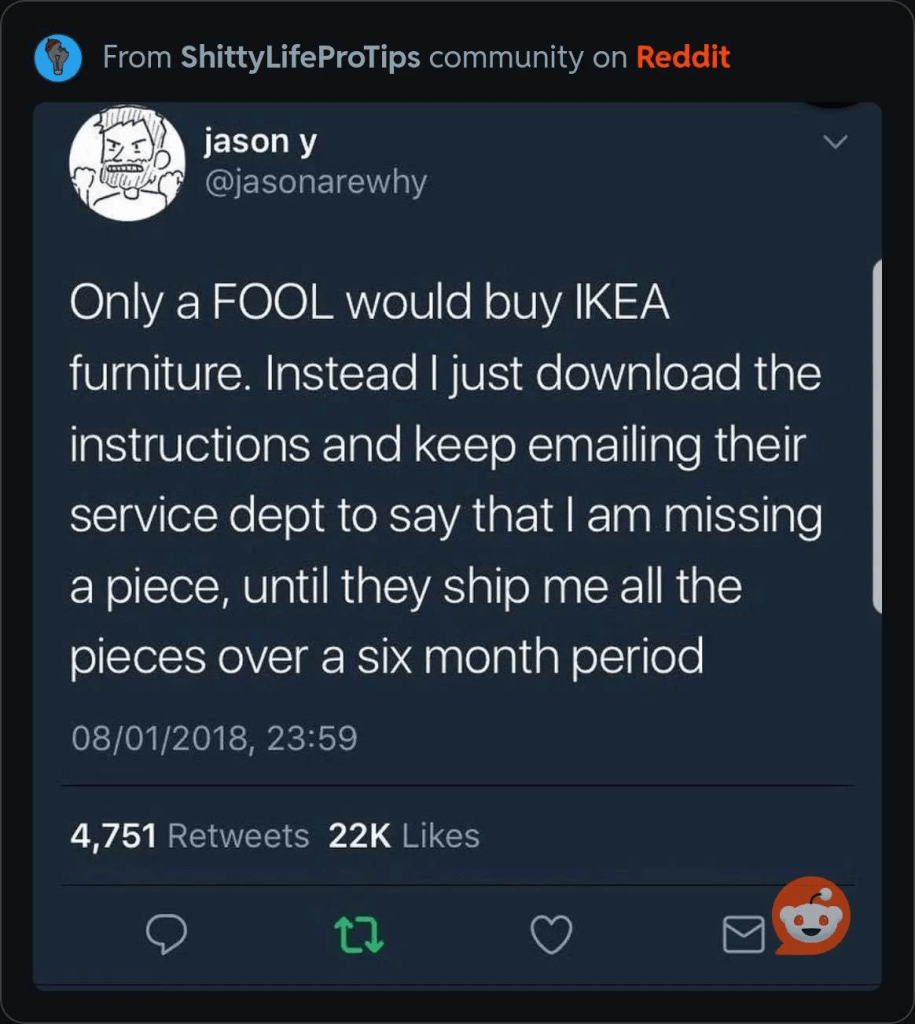The height and width of the screenshot is (1024, 915).
Task: Reply to jason y's tweet
Action: (167, 935)
